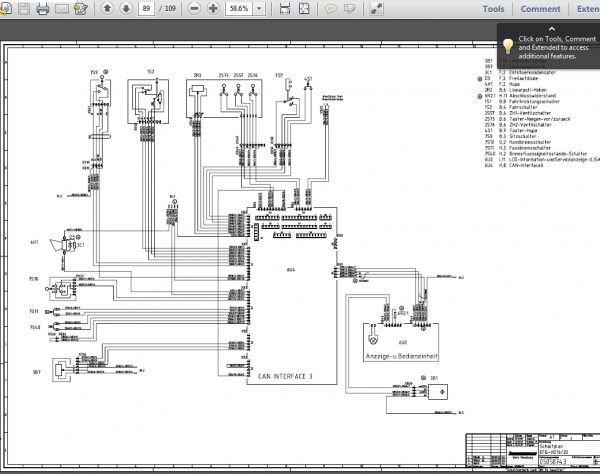Go to next page with down arrow
Image resolution: width=600 pixels, height=474 pixels.
[126, 8]
